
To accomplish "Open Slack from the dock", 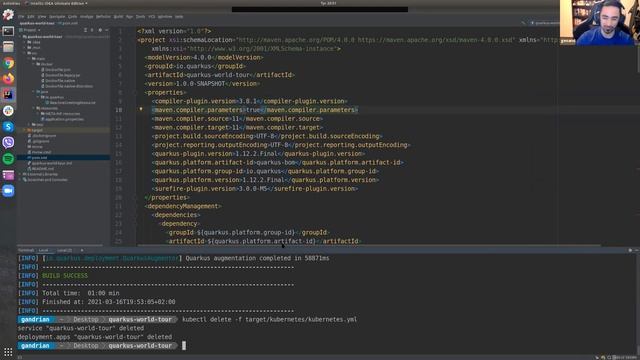I will 8,111.
